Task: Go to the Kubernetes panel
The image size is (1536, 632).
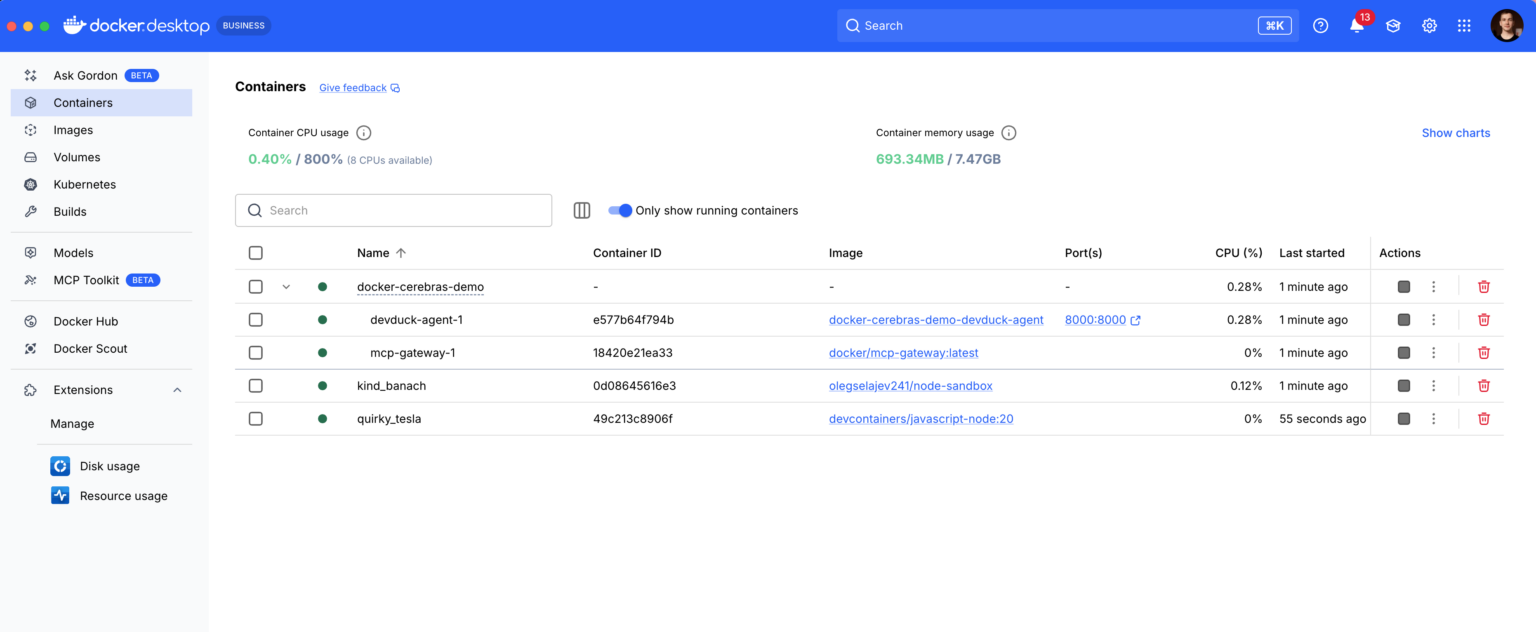Action: [x=84, y=184]
